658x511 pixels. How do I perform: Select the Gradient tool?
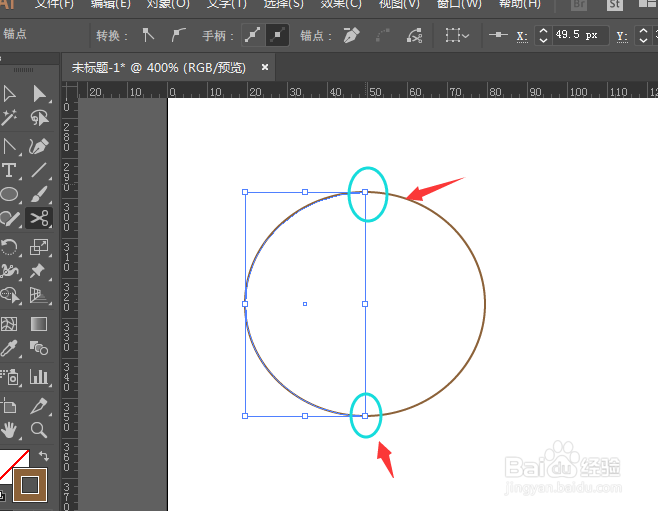coord(39,324)
